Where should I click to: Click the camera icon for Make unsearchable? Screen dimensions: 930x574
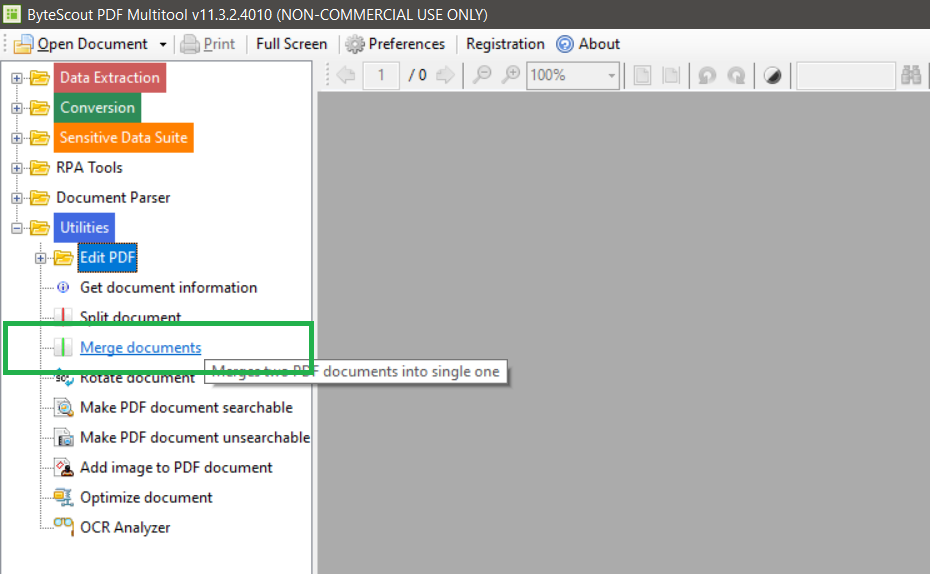click(63, 438)
